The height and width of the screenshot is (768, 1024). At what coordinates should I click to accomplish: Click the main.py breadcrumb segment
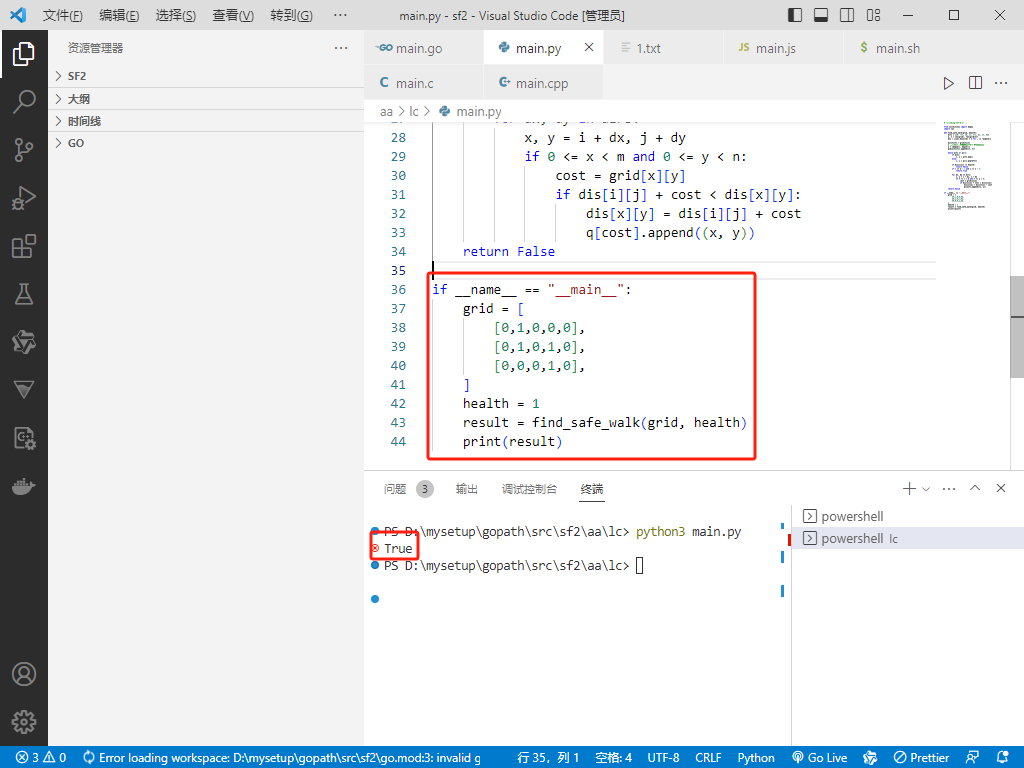click(470, 112)
